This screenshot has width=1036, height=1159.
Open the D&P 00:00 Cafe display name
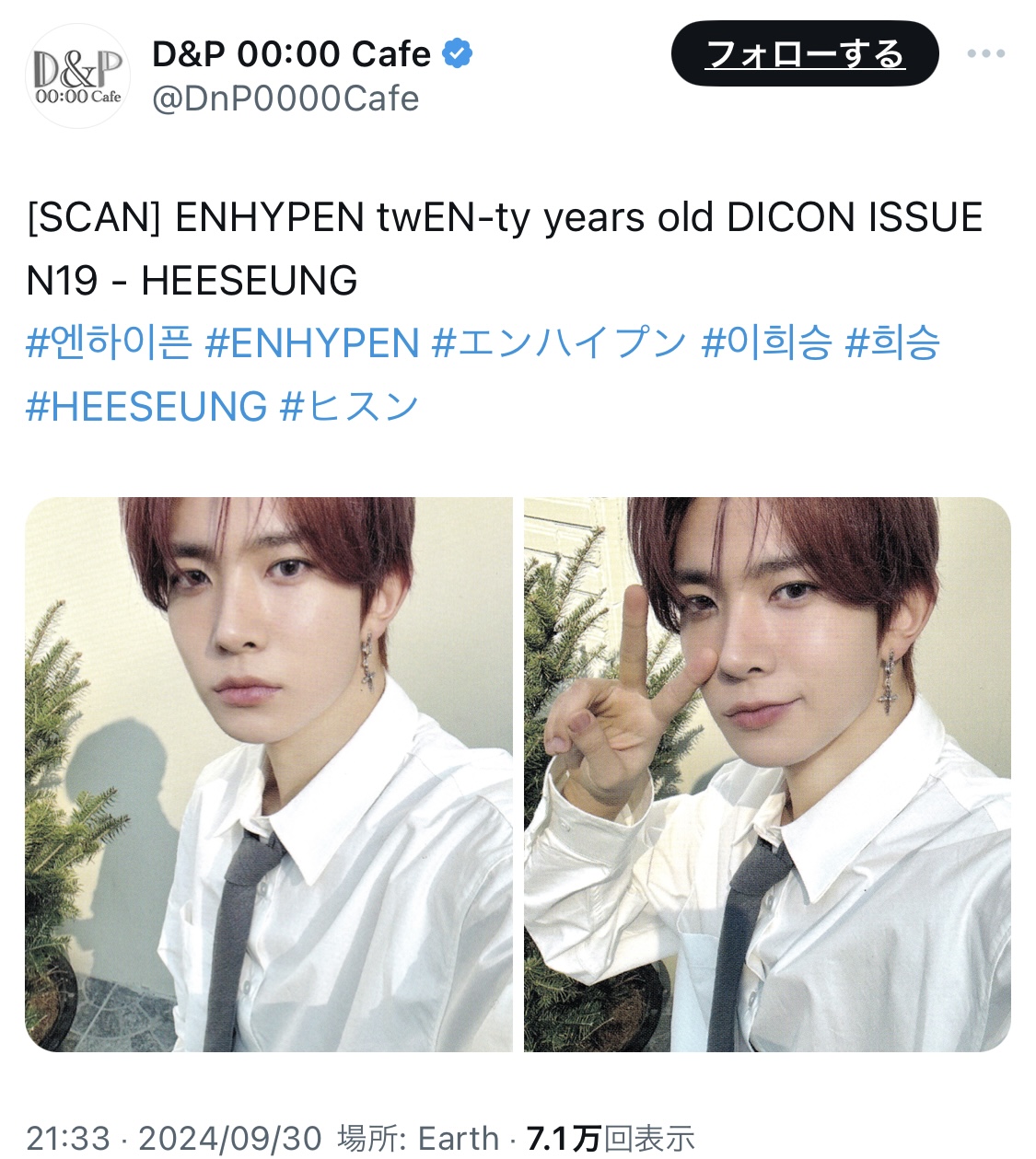coord(291,54)
